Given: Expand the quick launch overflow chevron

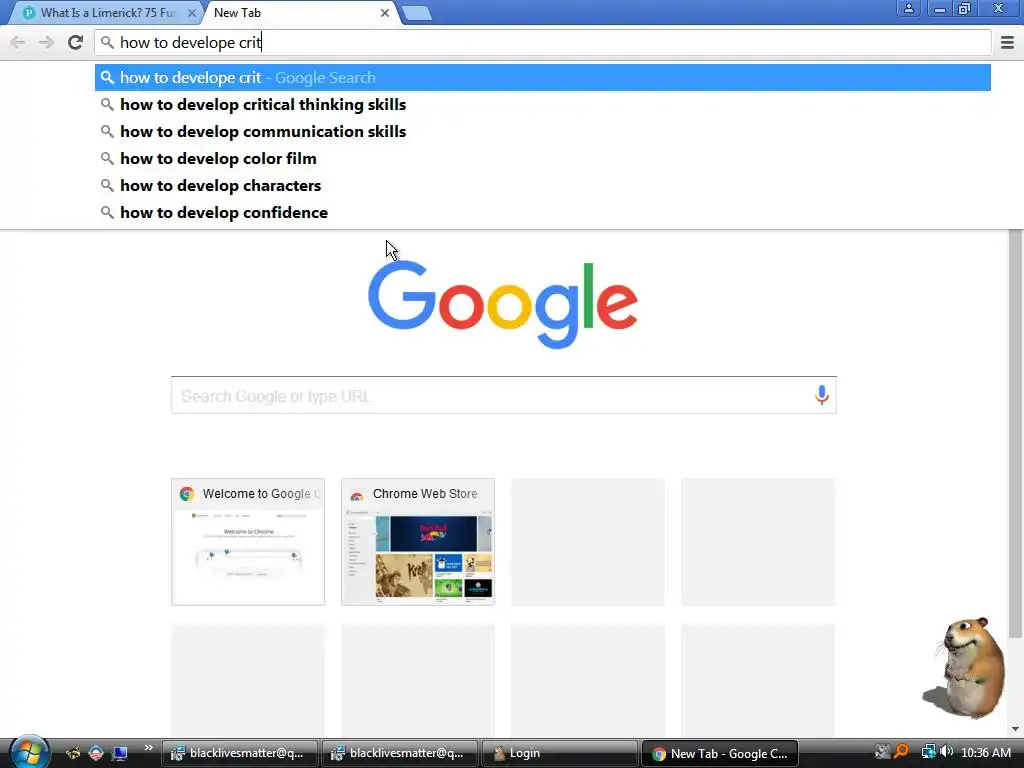Looking at the screenshot, I should (148, 748).
